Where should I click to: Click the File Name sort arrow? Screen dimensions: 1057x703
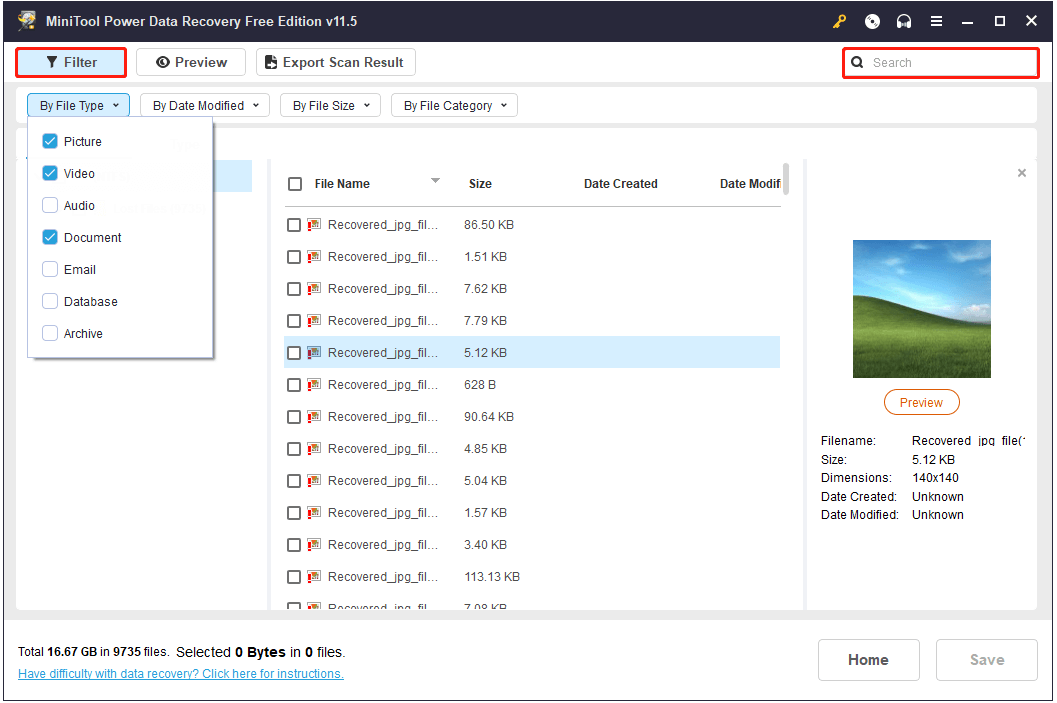[x=435, y=181]
